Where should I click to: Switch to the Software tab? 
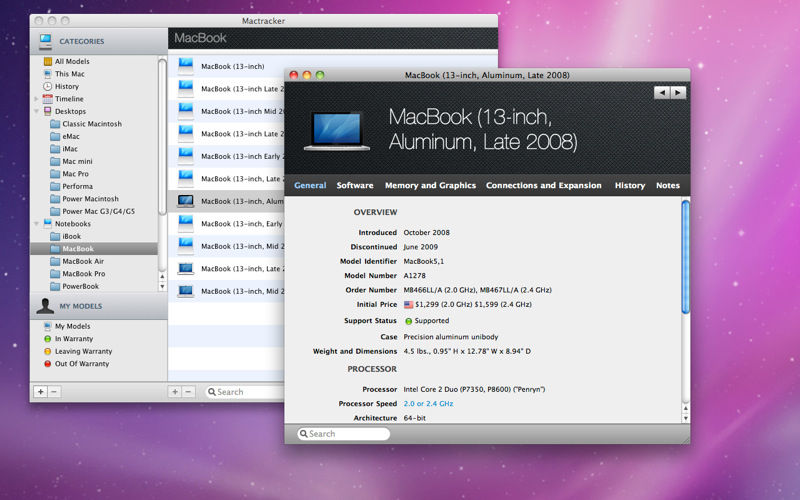click(x=355, y=185)
